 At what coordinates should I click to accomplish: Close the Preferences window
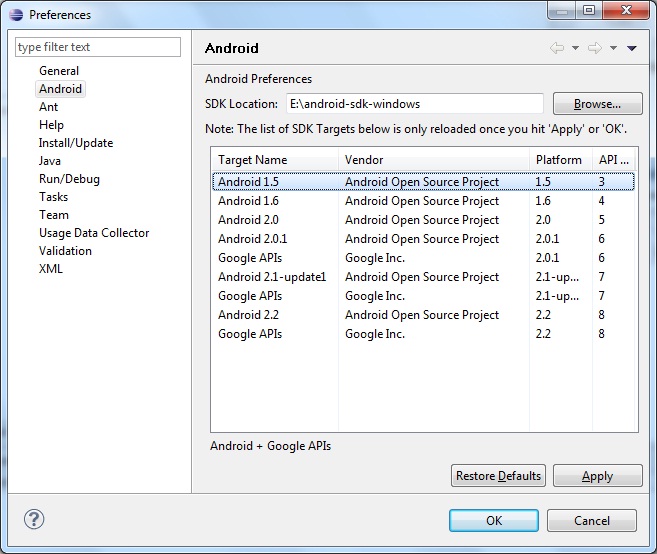pos(626,10)
